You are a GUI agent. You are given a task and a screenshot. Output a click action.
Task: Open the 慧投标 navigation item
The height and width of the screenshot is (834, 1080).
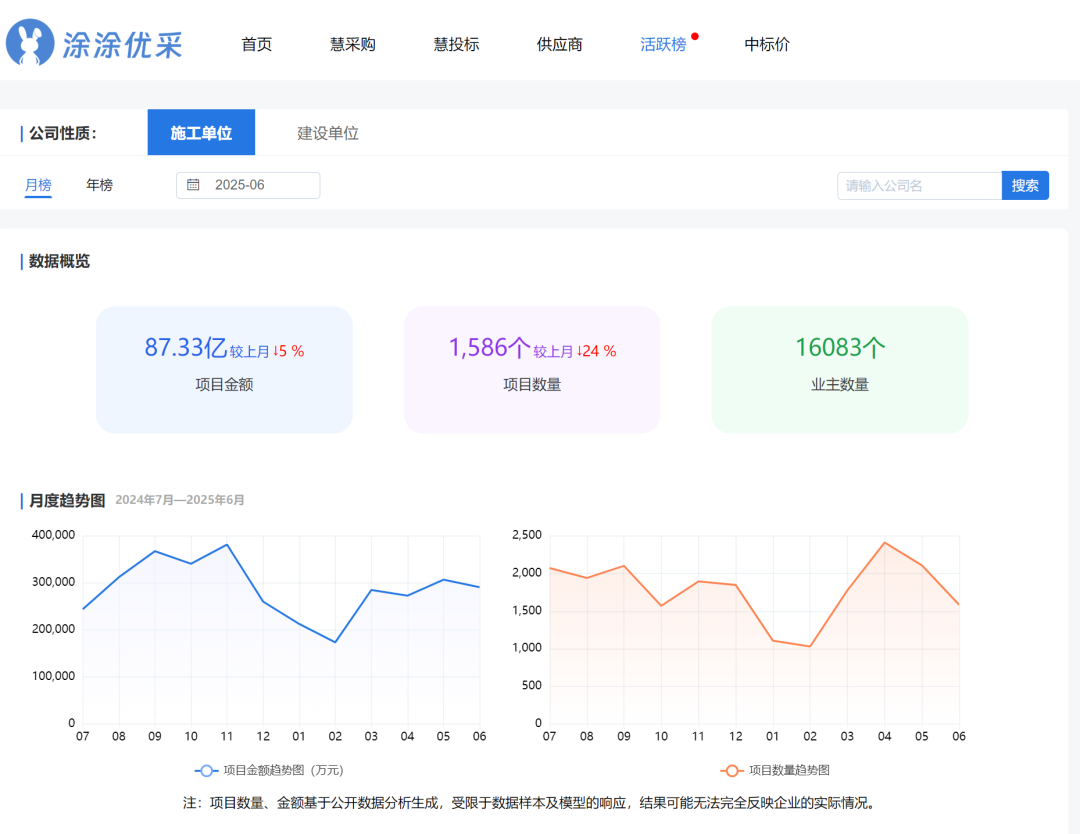[x=456, y=44]
